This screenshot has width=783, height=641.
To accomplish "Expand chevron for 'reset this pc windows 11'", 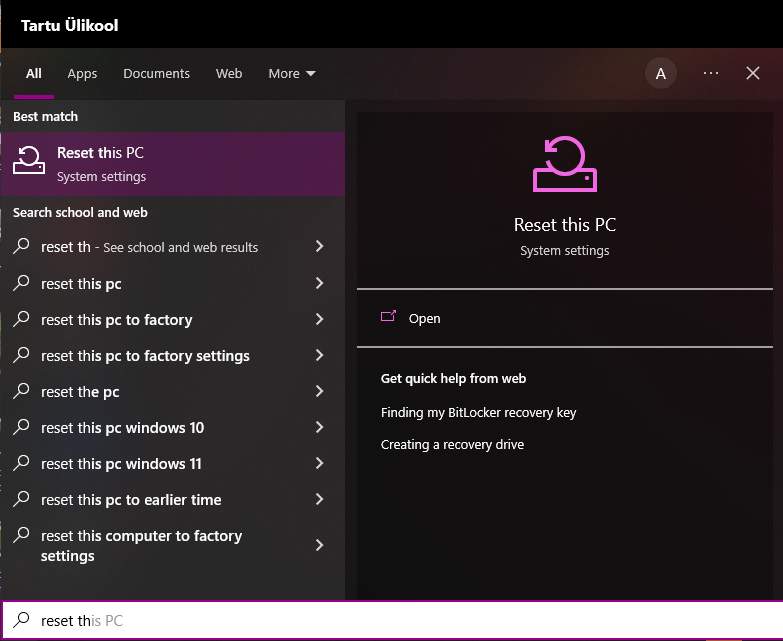I will 320,463.
